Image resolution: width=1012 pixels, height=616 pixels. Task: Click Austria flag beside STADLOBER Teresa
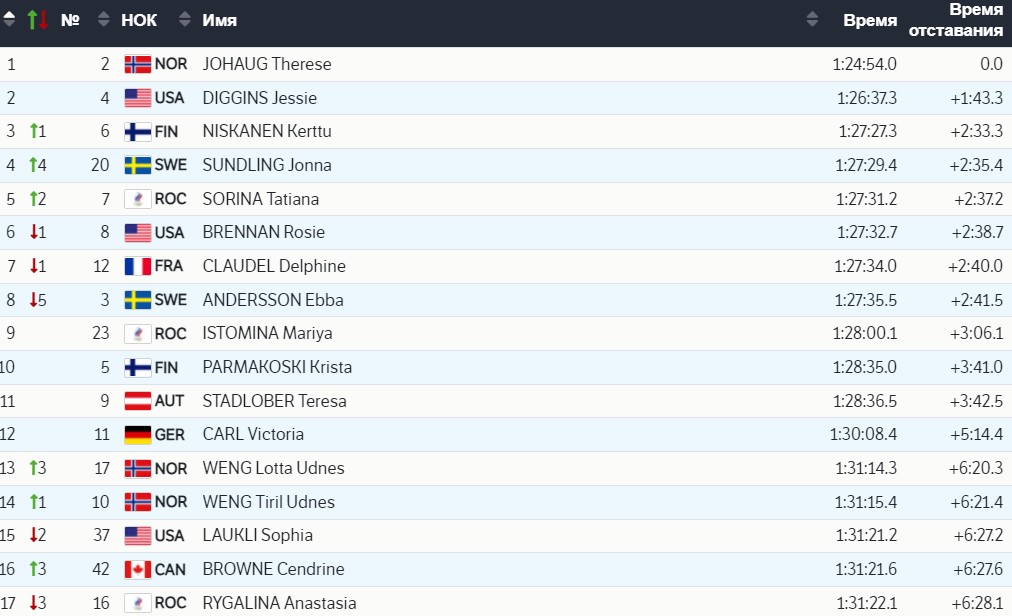[137, 401]
